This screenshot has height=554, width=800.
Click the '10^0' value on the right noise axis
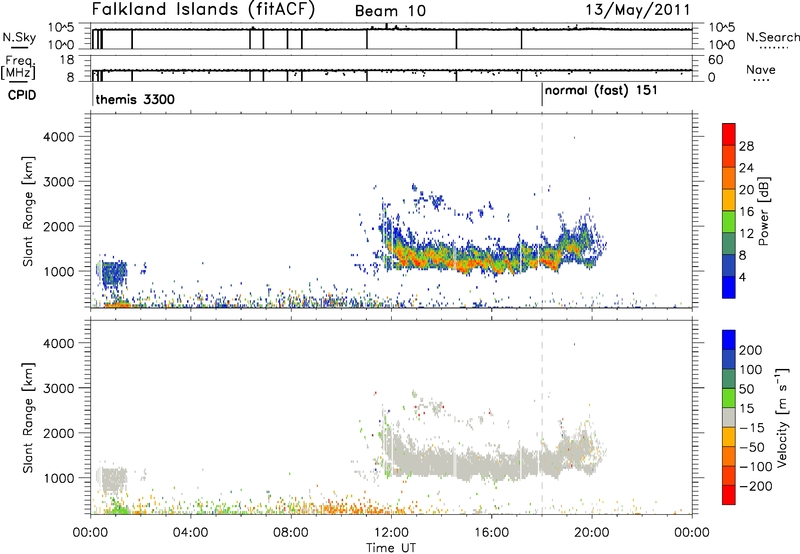pos(722,45)
